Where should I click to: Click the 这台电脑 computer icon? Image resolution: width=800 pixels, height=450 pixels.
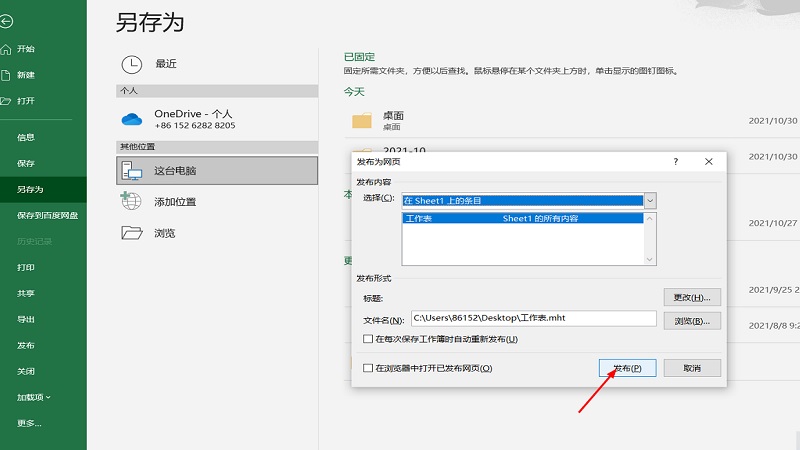click(x=132, y=171)
